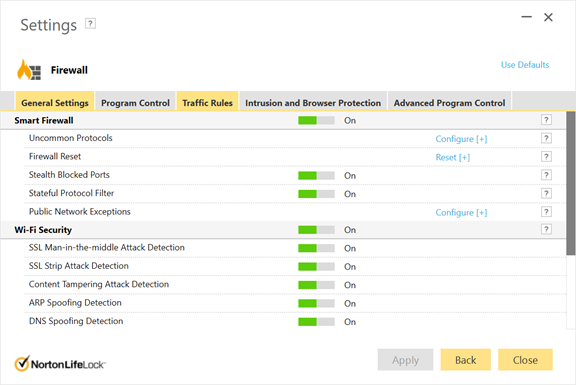Disable the Stealth Blocked Ports switch
Image resolution: width=576 pixels, height=385 pixels.
(x=316, y=176)
